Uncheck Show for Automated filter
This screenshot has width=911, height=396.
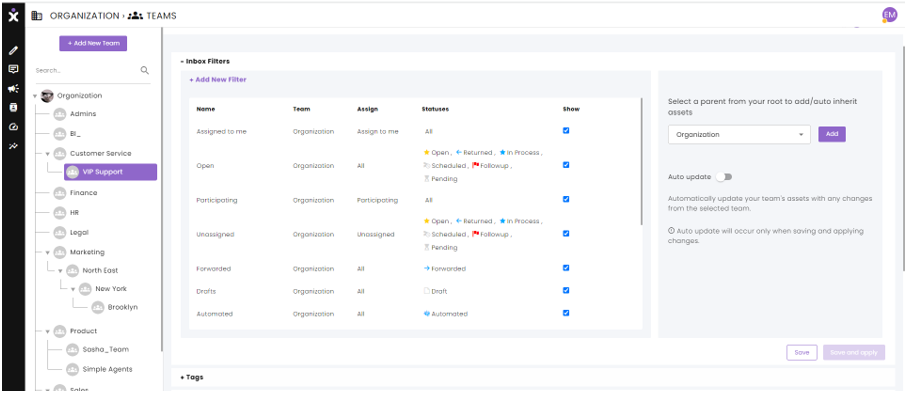566,313
